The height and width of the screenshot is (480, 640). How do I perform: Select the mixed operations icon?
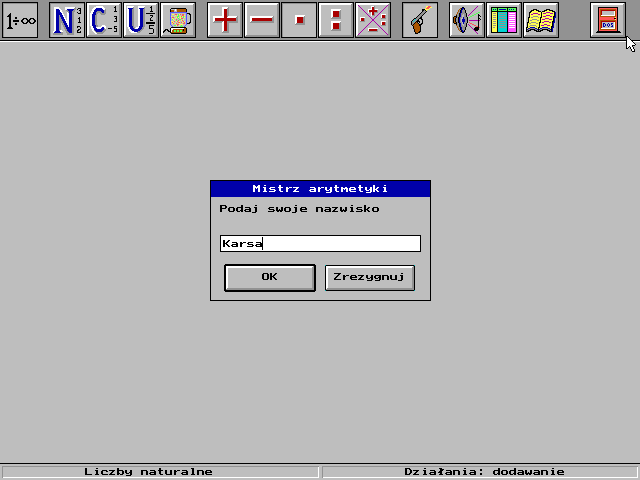tap(373, 20)
